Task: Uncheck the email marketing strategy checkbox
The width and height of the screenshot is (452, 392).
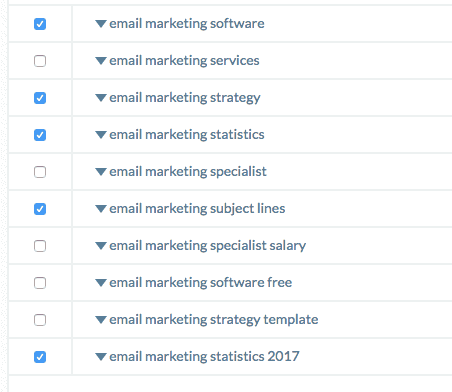Action: (40, 98)
